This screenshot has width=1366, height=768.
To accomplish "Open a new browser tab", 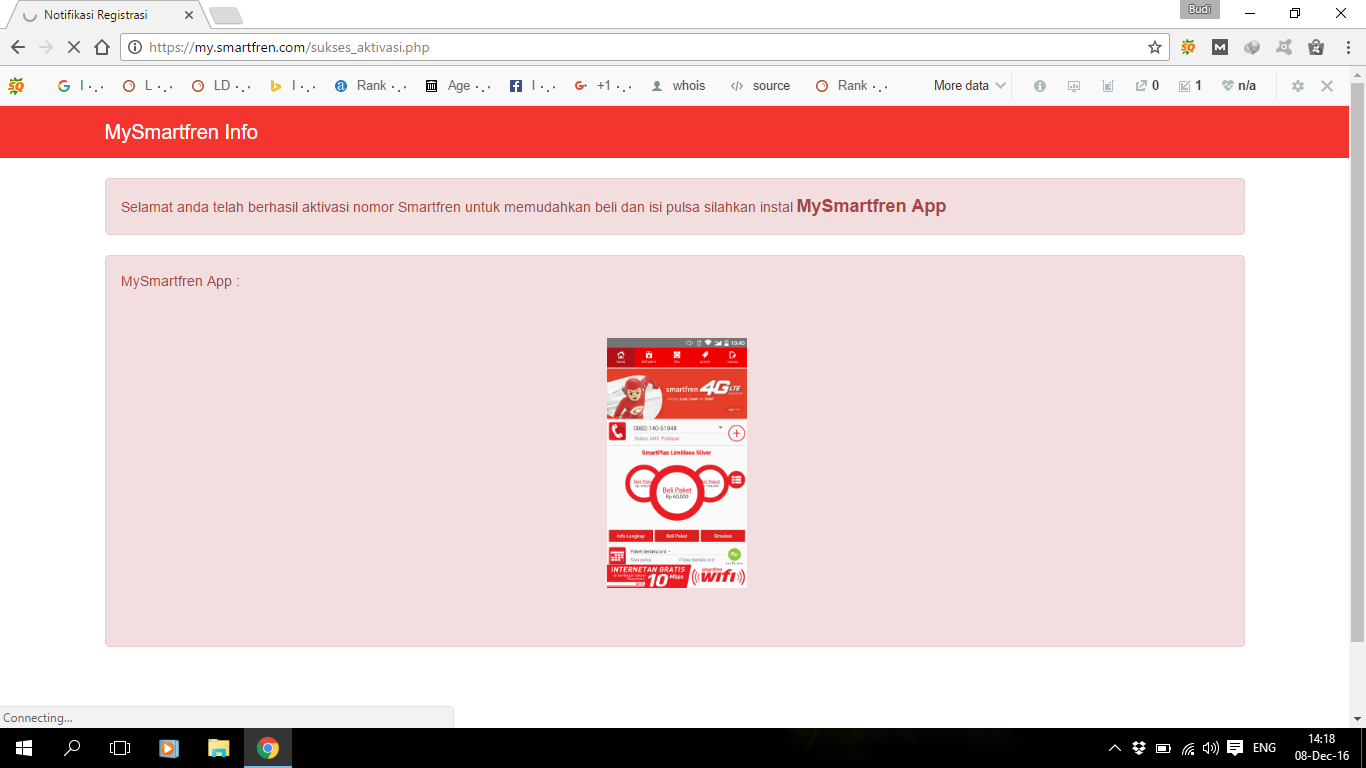I will pos(226,16).
